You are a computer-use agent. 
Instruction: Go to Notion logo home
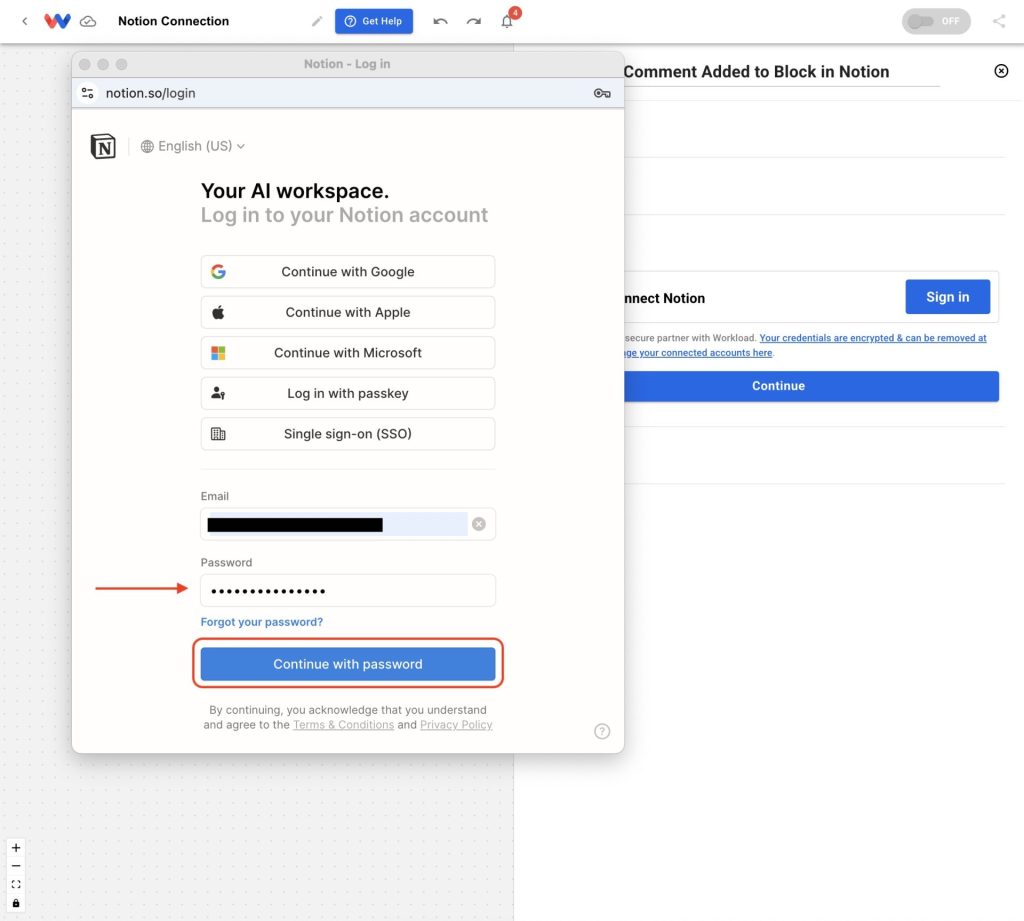pos(103,146)
